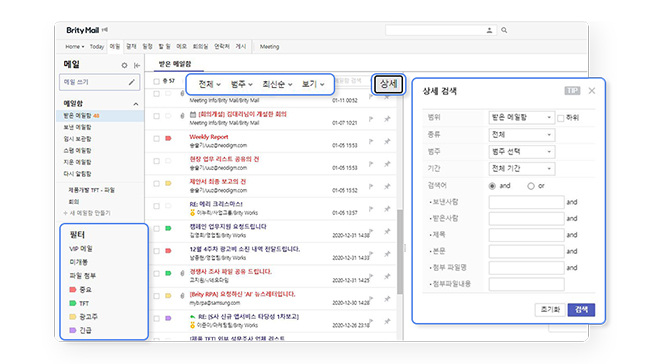This screenshot has height=364, width=646.
Task: Select the 받은 메일함 tab above list
Action: click(x=175, y=64)
